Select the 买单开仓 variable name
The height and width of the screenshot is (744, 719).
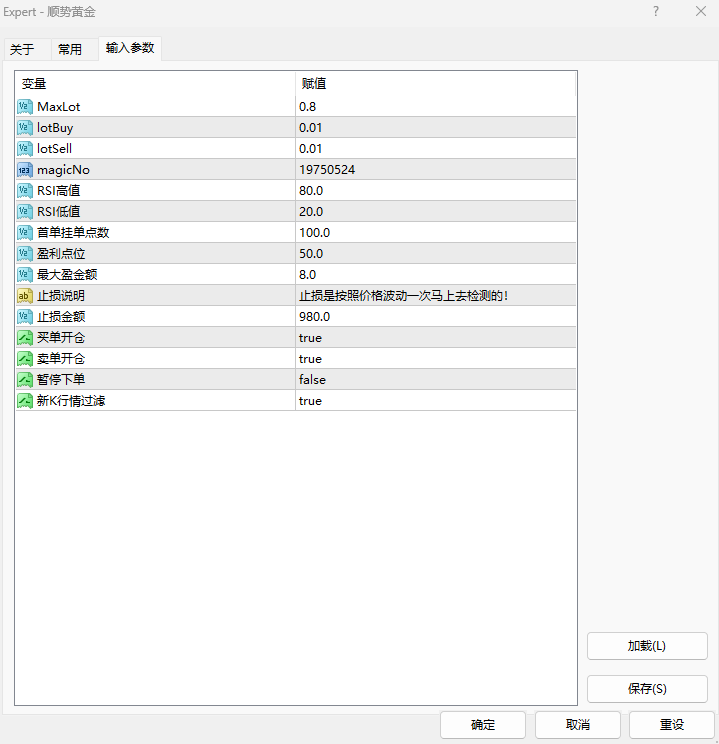tap(61, 338)
